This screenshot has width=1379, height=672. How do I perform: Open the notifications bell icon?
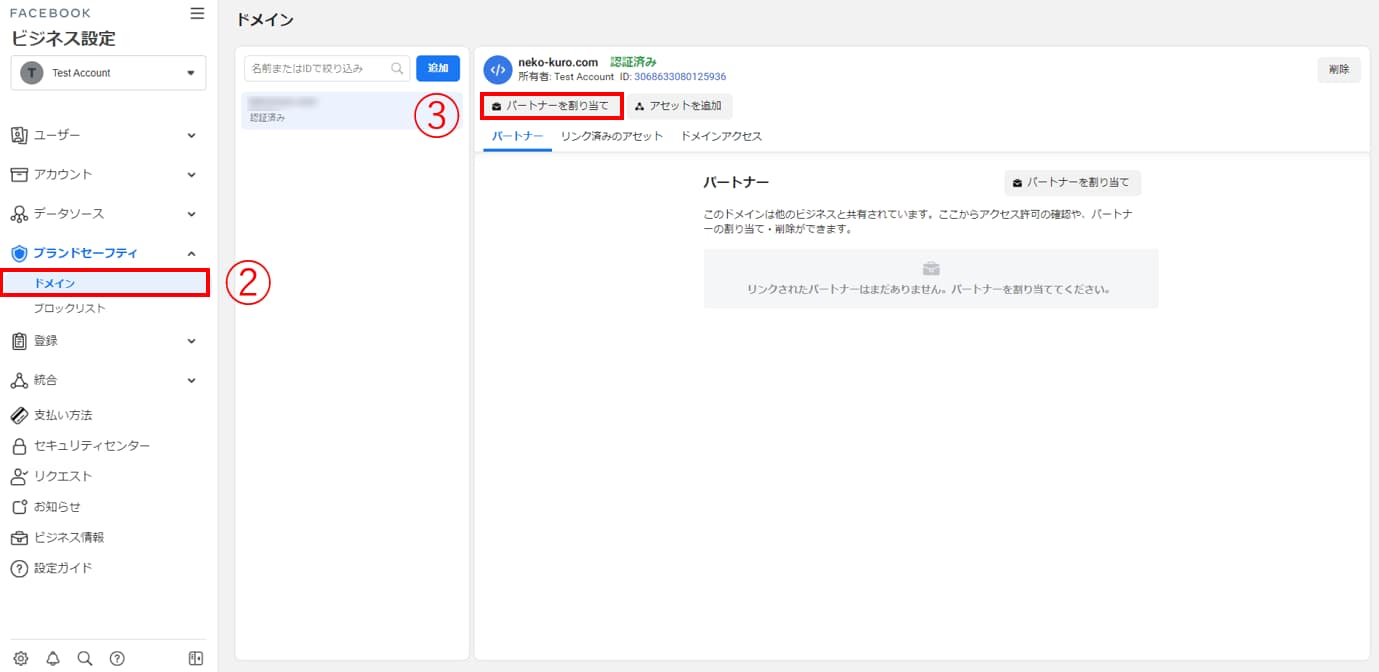tap(53, 658)
